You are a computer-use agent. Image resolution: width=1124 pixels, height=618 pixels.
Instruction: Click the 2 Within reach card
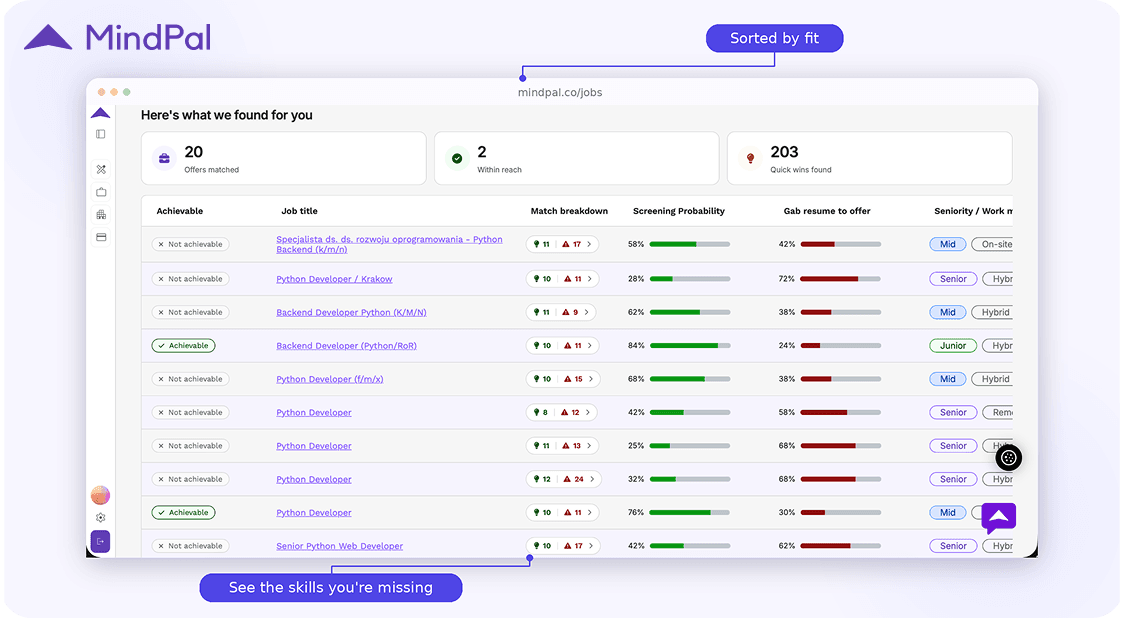click(576, 158)
